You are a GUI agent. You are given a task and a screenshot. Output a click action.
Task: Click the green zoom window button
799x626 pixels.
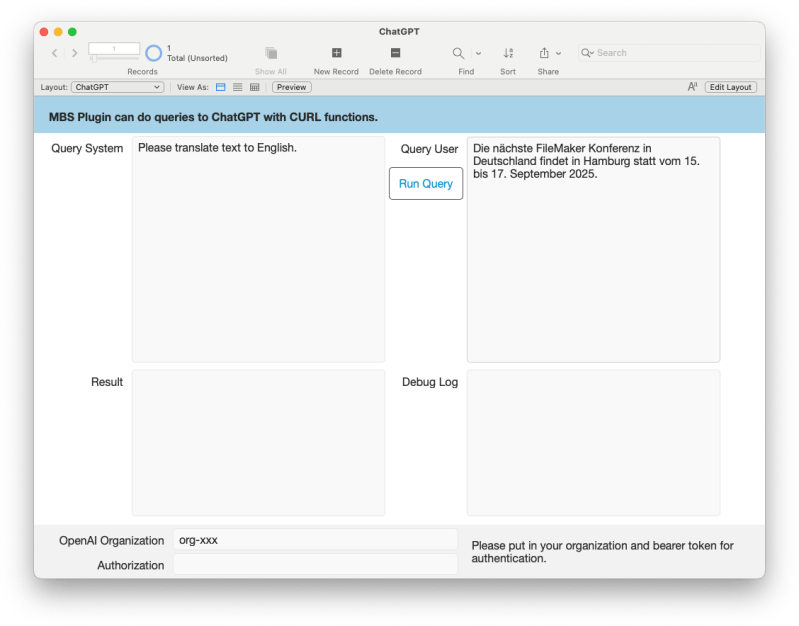[72, 32]
